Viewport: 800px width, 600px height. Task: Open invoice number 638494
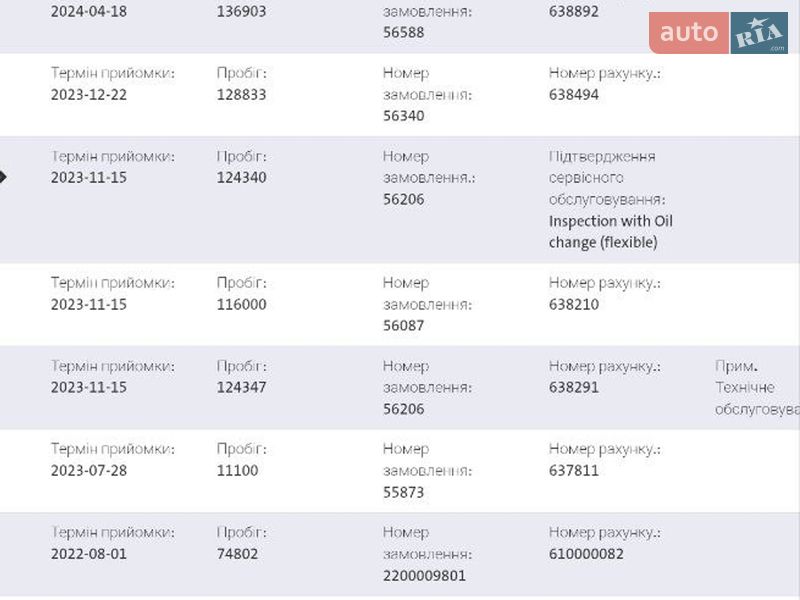(574, 95)
